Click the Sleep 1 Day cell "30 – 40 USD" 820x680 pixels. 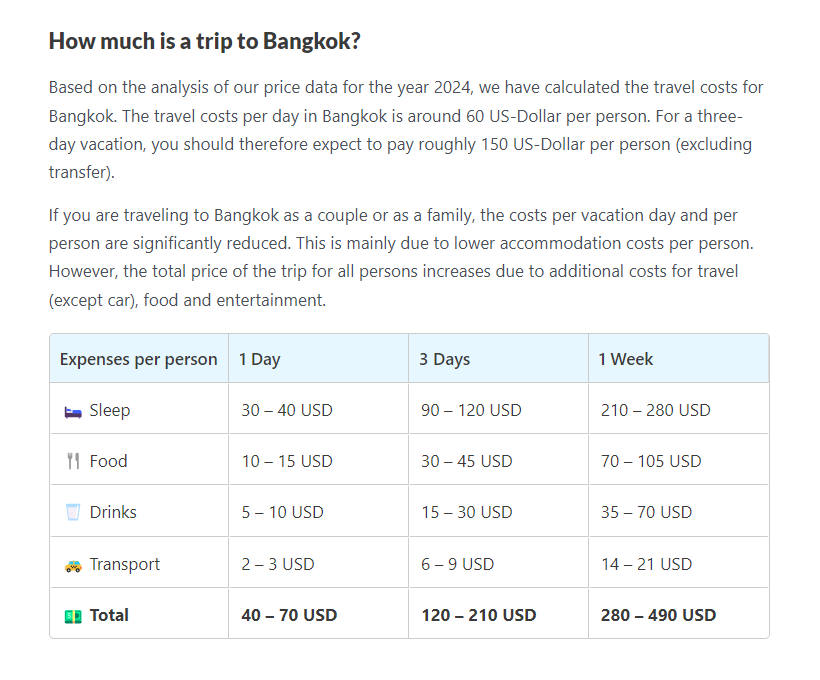pos(287,410)
